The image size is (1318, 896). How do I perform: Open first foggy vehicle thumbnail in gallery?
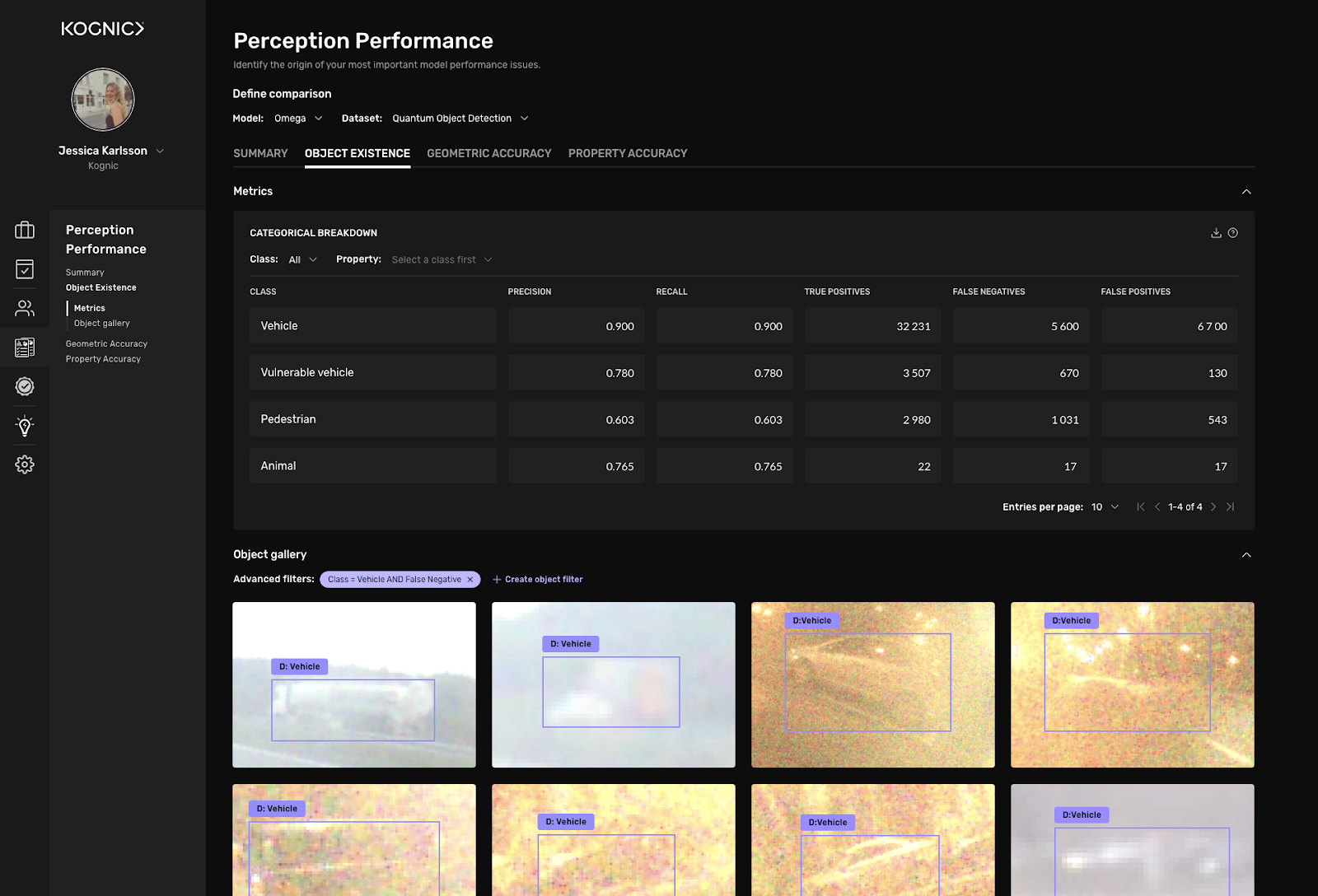tap(354, 685)
